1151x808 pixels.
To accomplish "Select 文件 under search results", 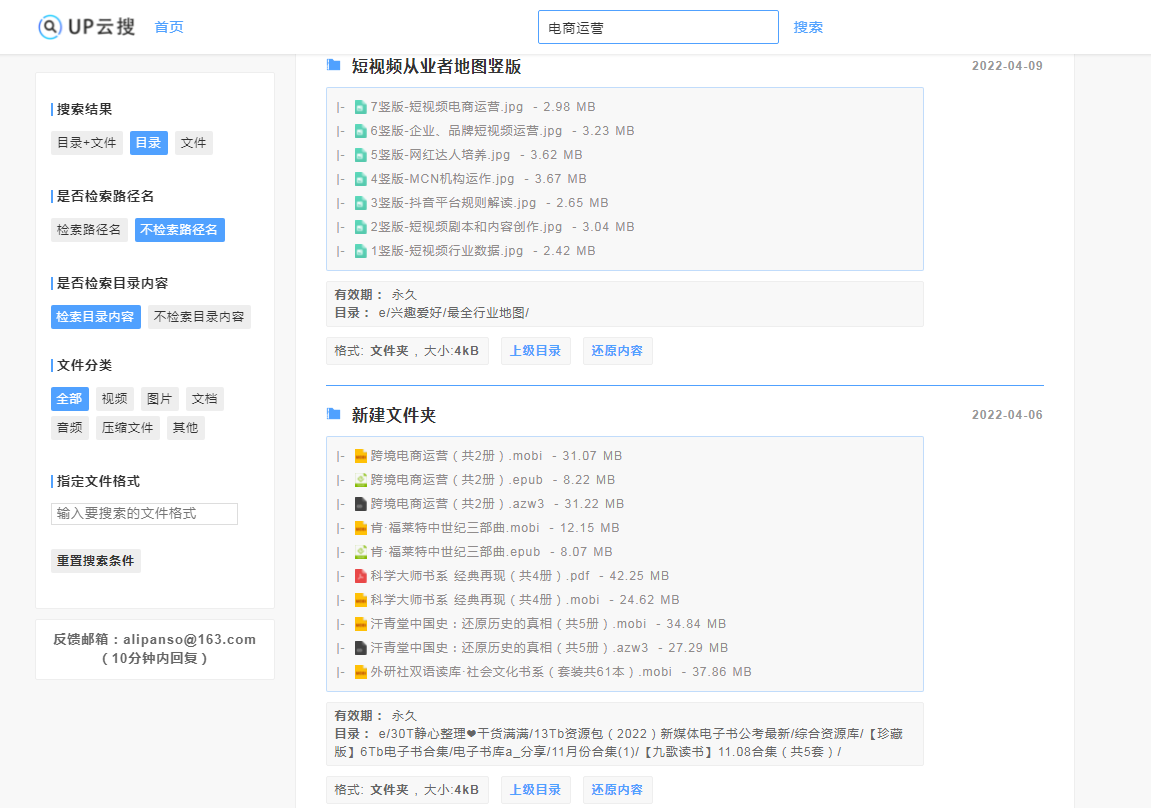I will pyautogui.click(x=193, y=143).
